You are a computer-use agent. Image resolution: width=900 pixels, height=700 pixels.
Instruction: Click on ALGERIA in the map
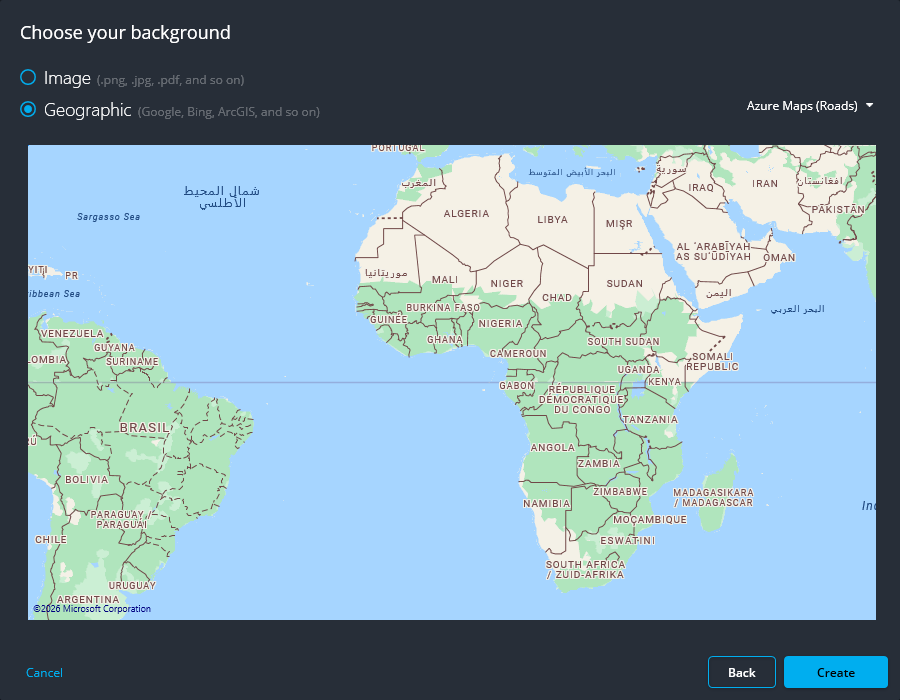pyautogui.click(x=466, y=213)
